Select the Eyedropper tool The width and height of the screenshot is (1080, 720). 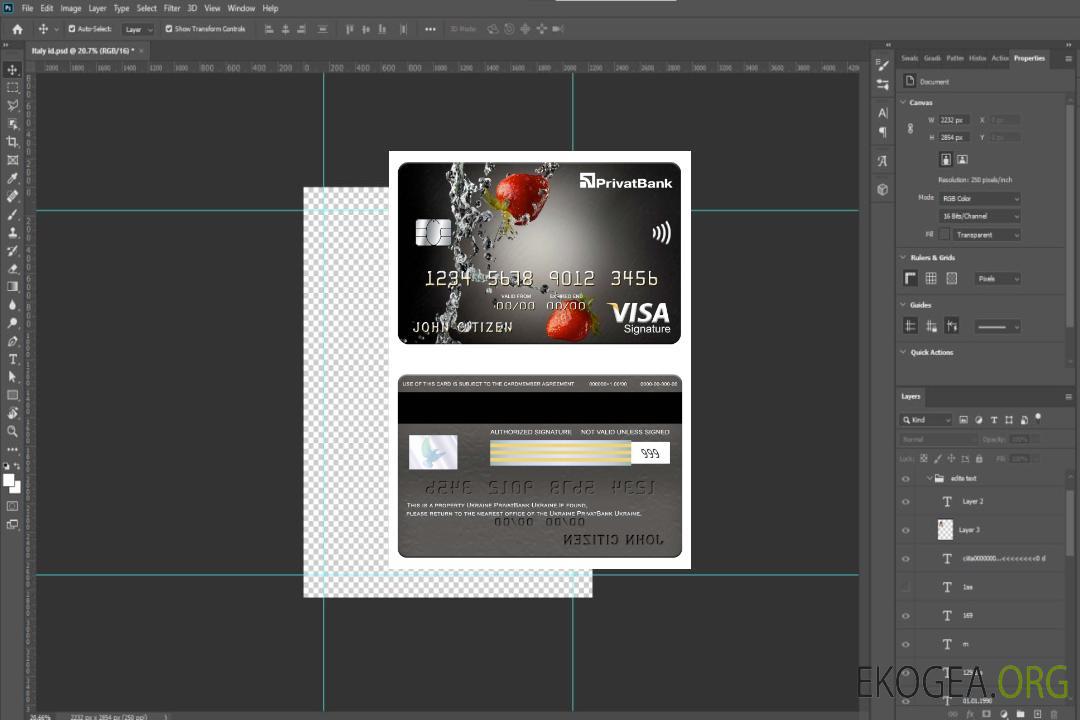(13, 178)
